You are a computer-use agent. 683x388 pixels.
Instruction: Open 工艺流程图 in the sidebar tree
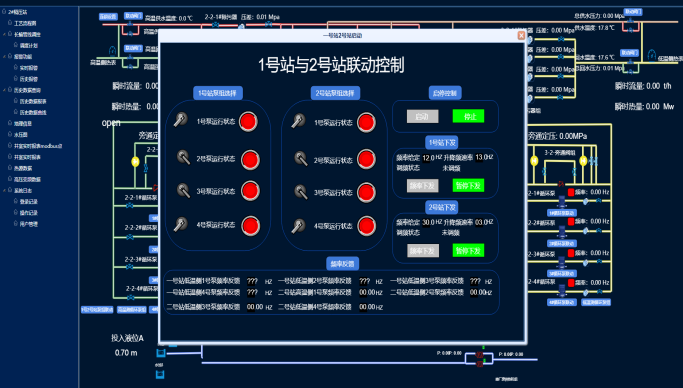[25, 23]
